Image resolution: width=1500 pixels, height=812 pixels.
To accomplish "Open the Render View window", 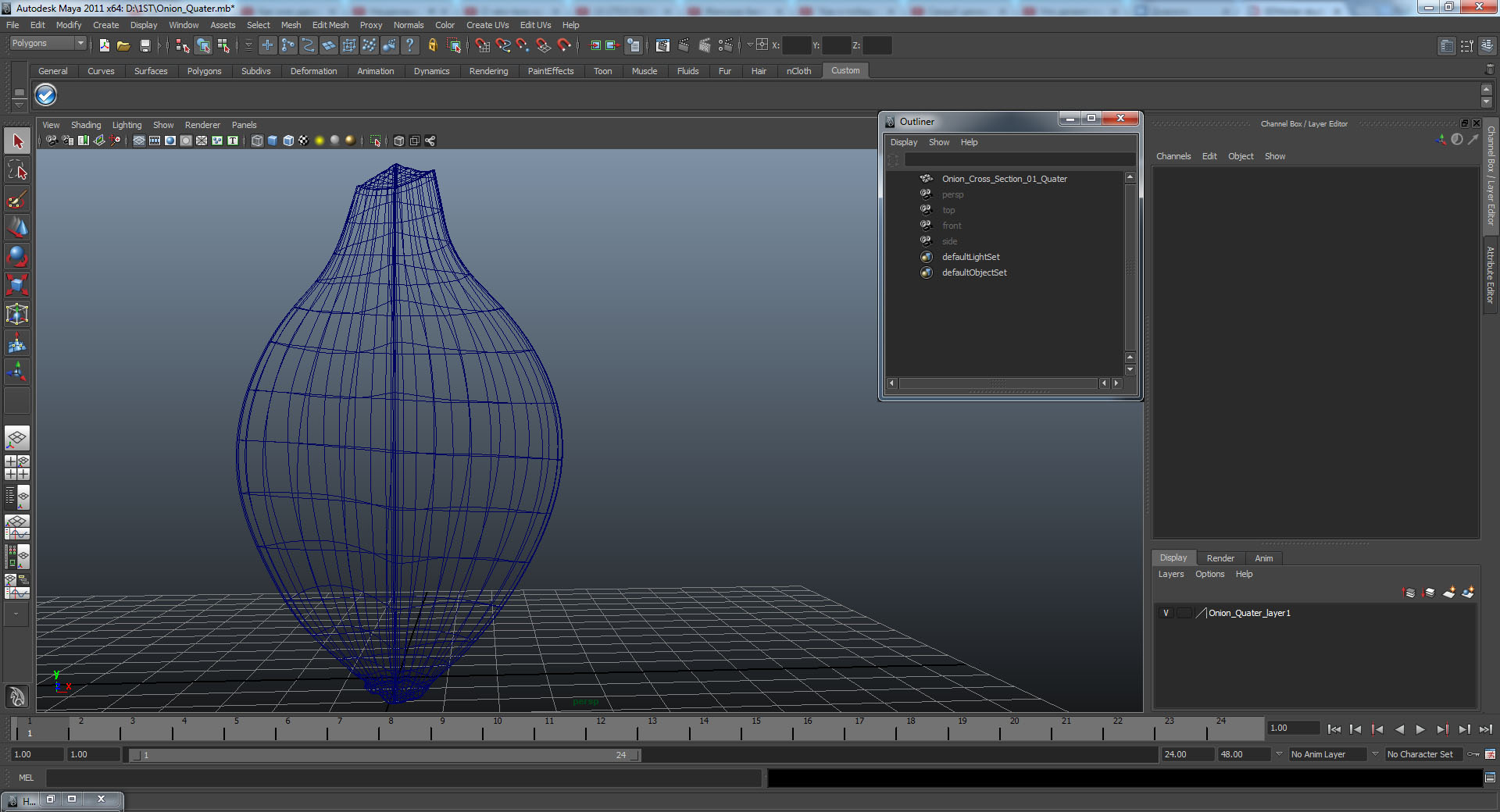I will pyautogui.click(x=662, y=45).
